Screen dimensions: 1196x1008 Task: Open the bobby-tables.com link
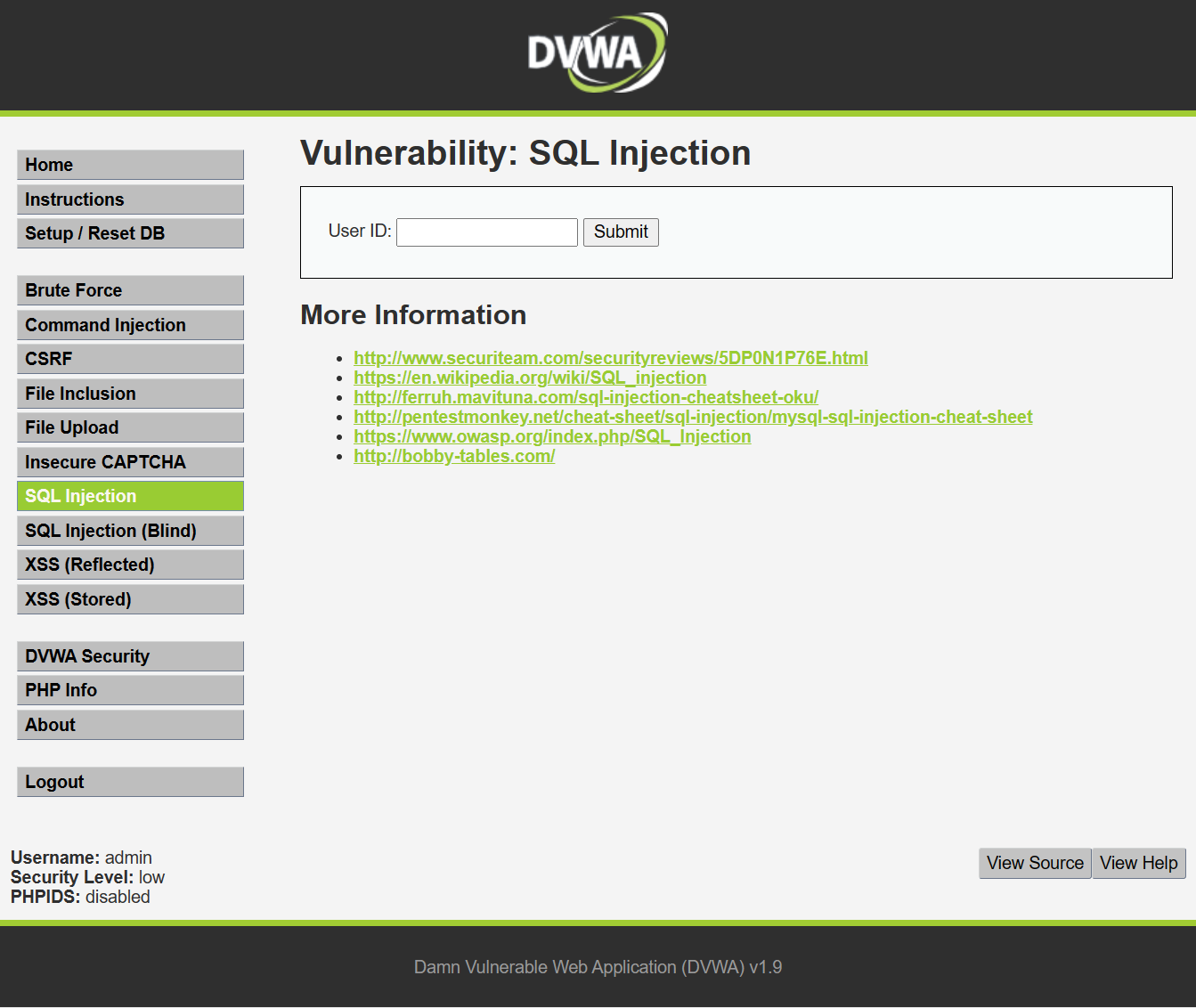[x=454, y=455]
